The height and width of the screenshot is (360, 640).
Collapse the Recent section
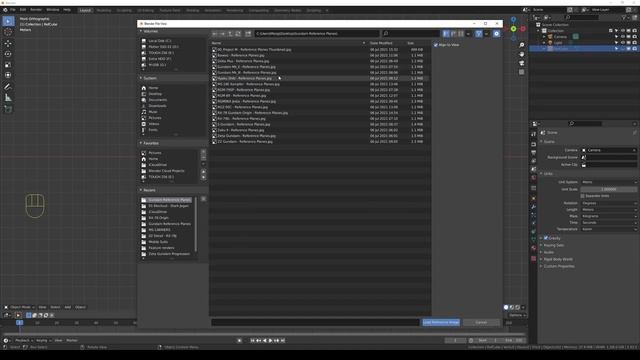[x=141, y=190]
